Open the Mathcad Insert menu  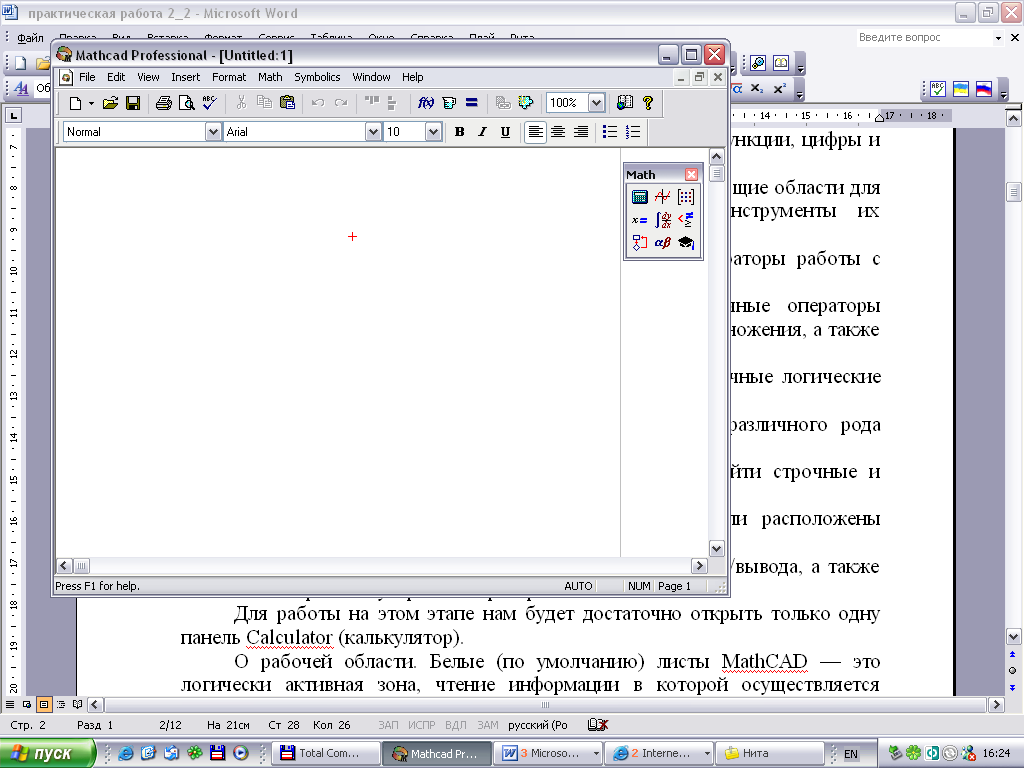coord(185,77)
